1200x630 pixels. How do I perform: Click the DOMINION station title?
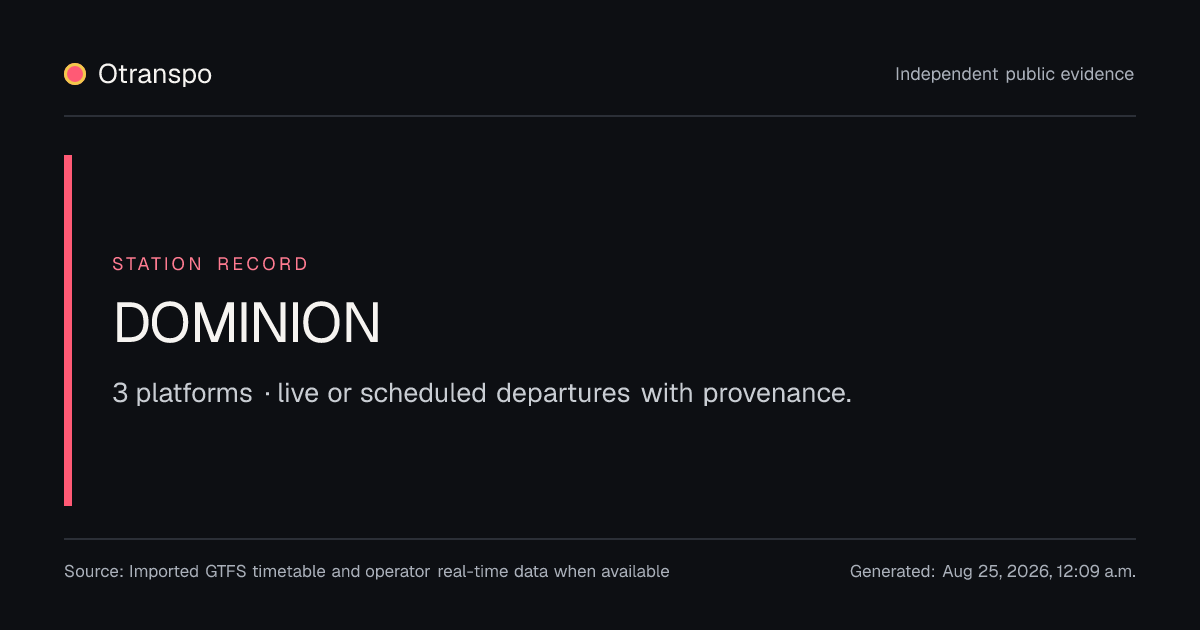(247, 323)
